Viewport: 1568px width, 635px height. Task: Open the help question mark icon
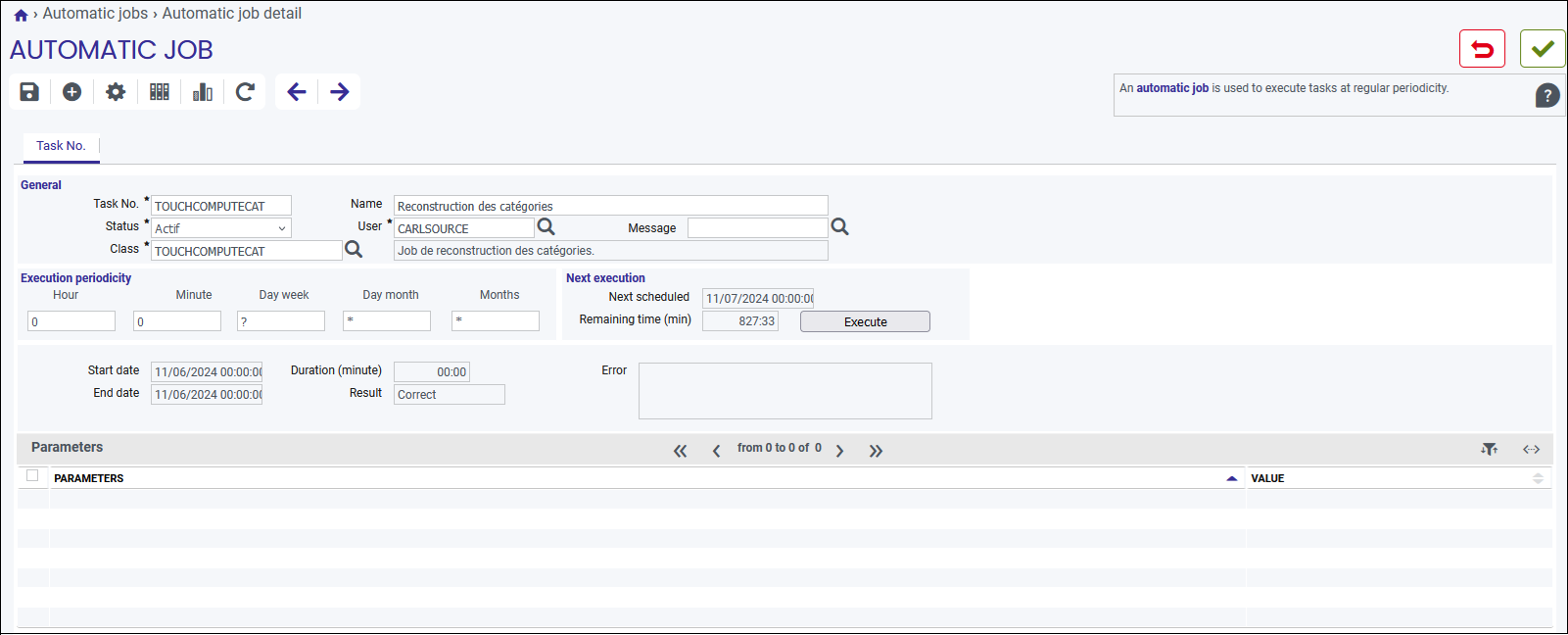click(x=1547, y=95)
